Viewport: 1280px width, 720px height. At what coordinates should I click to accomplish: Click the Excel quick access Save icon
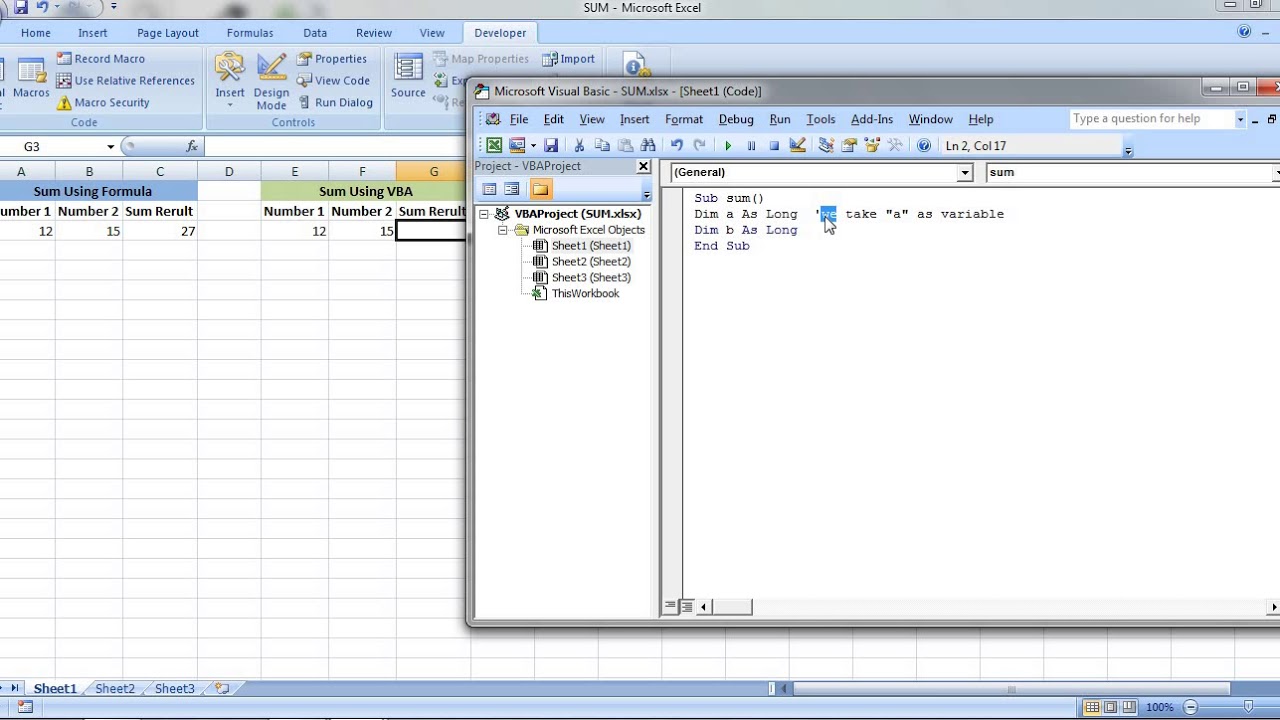(21, 7)
